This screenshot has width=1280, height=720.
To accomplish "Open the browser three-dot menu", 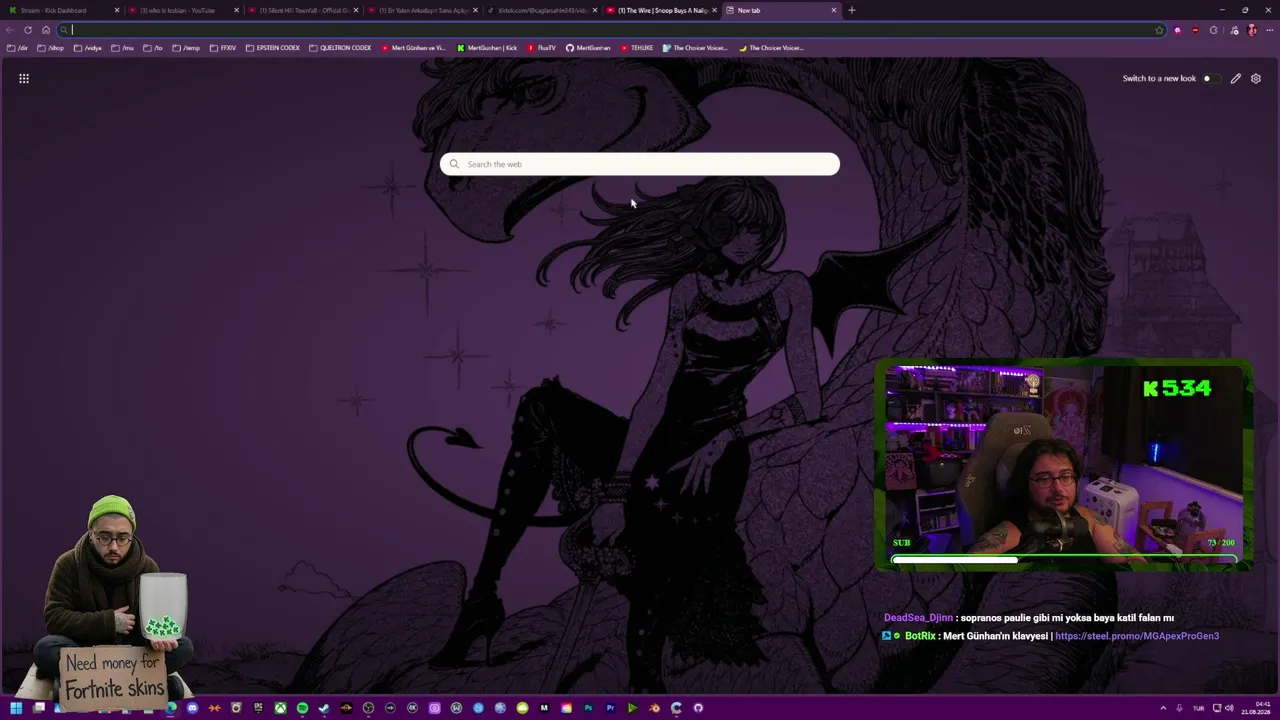I will pyautogui.click(x=1269, y=30).
